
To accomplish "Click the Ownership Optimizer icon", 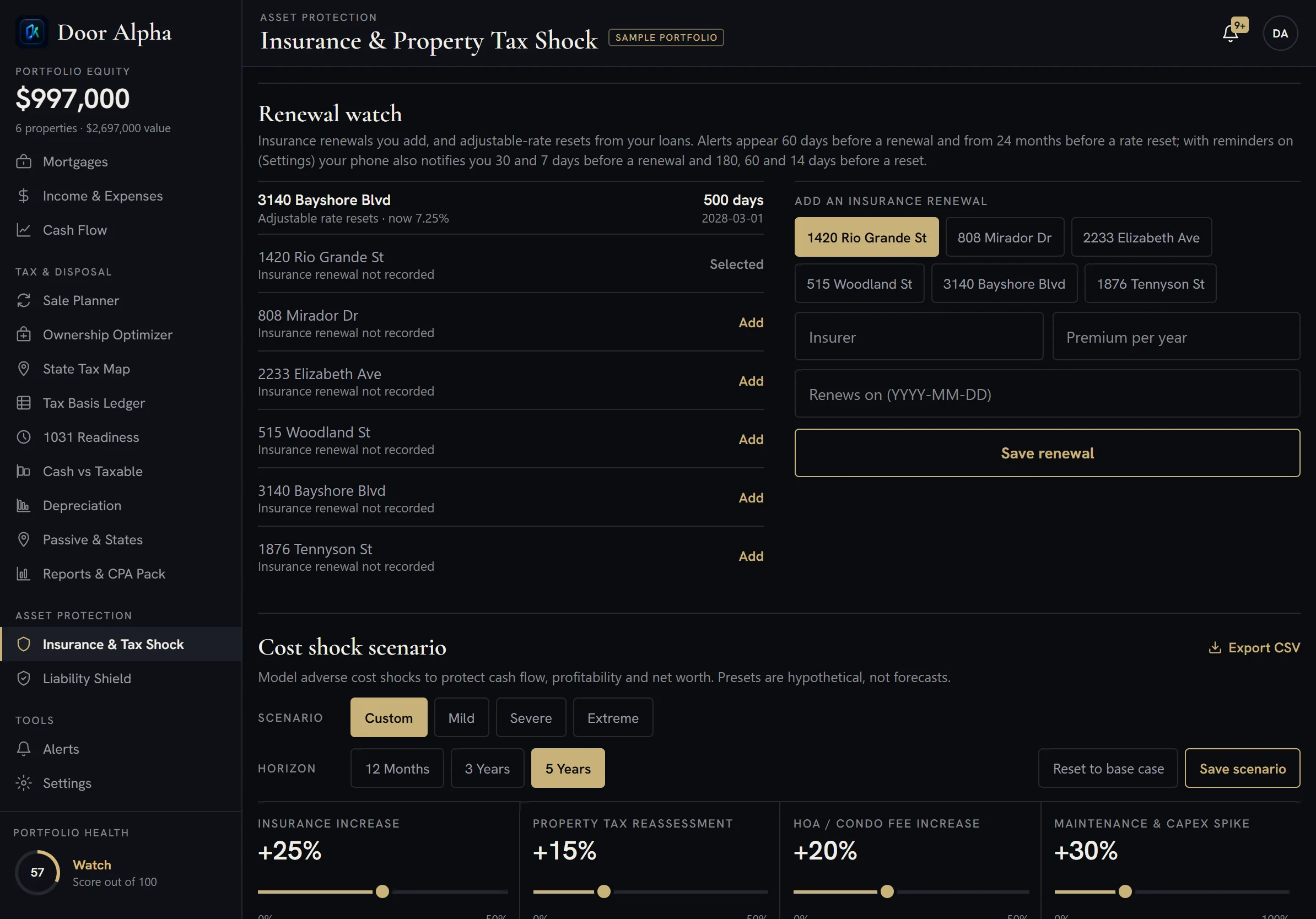I will tap(24, 334).
